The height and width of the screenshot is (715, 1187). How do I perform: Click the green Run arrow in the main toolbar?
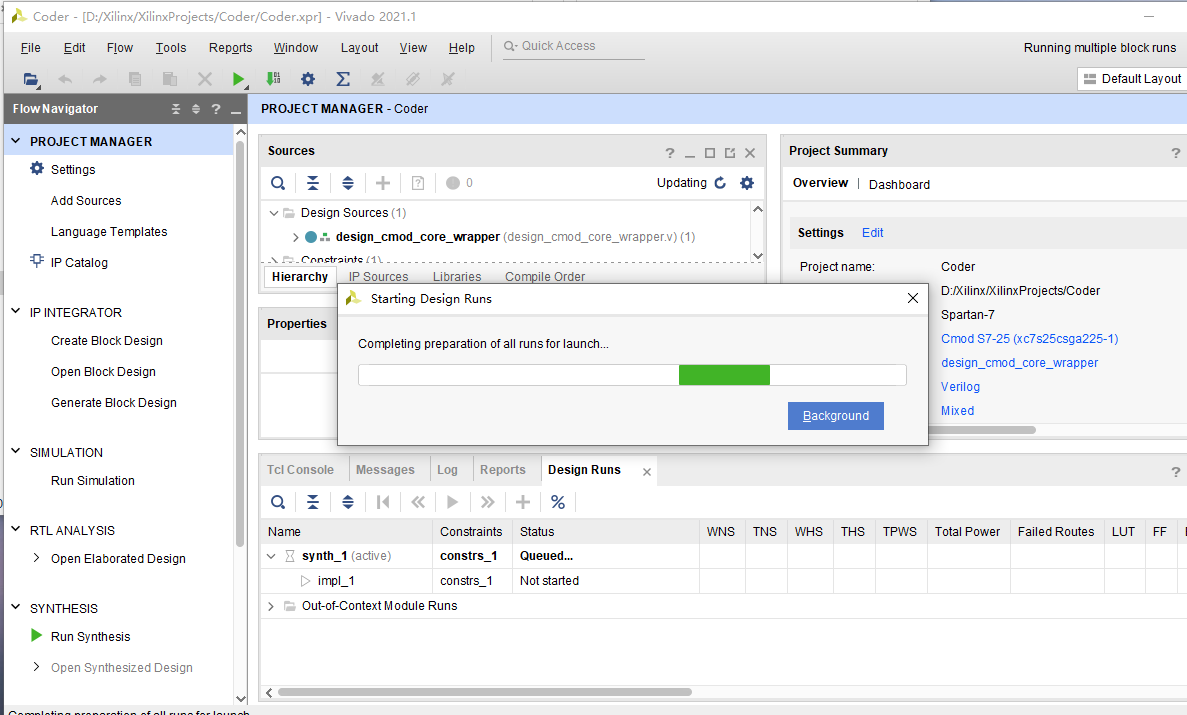tap(238, 79)
